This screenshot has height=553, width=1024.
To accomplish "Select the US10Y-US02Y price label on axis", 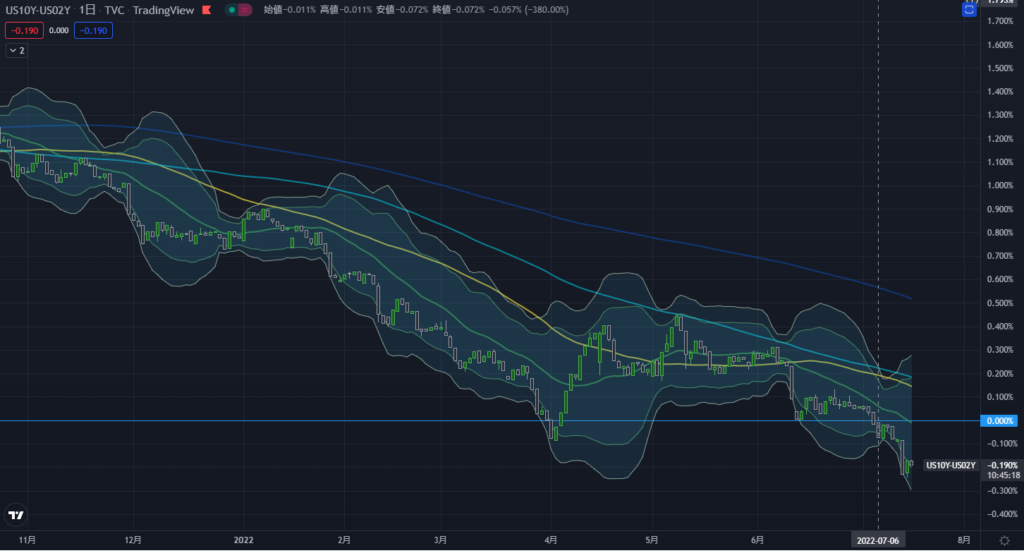I will (950, 465).
